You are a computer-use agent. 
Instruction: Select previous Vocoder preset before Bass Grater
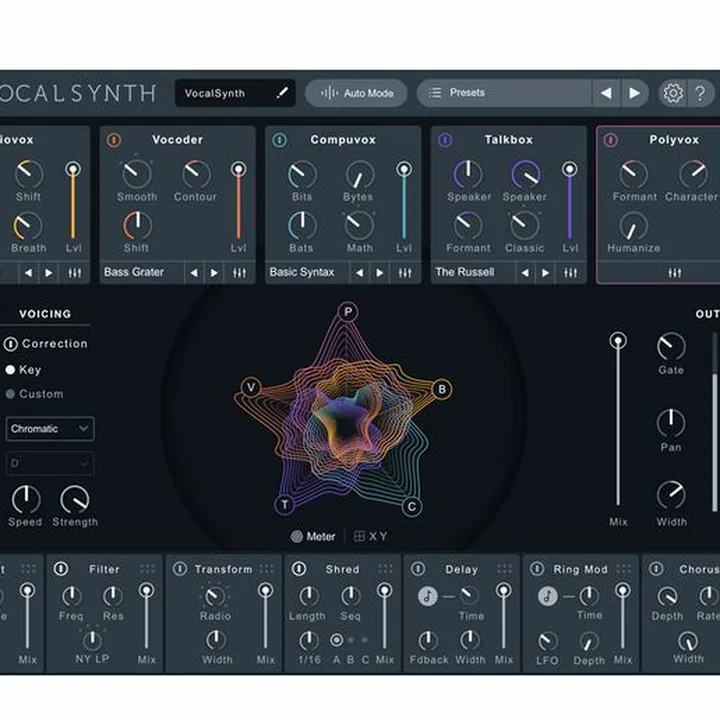pos(194,273)
